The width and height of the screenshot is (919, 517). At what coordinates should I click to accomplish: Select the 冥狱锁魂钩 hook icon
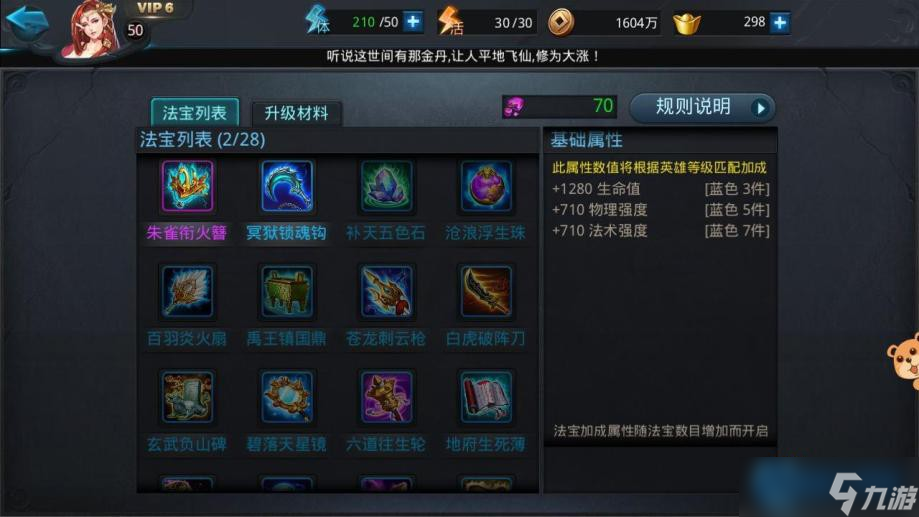click(x=287, y=186)
